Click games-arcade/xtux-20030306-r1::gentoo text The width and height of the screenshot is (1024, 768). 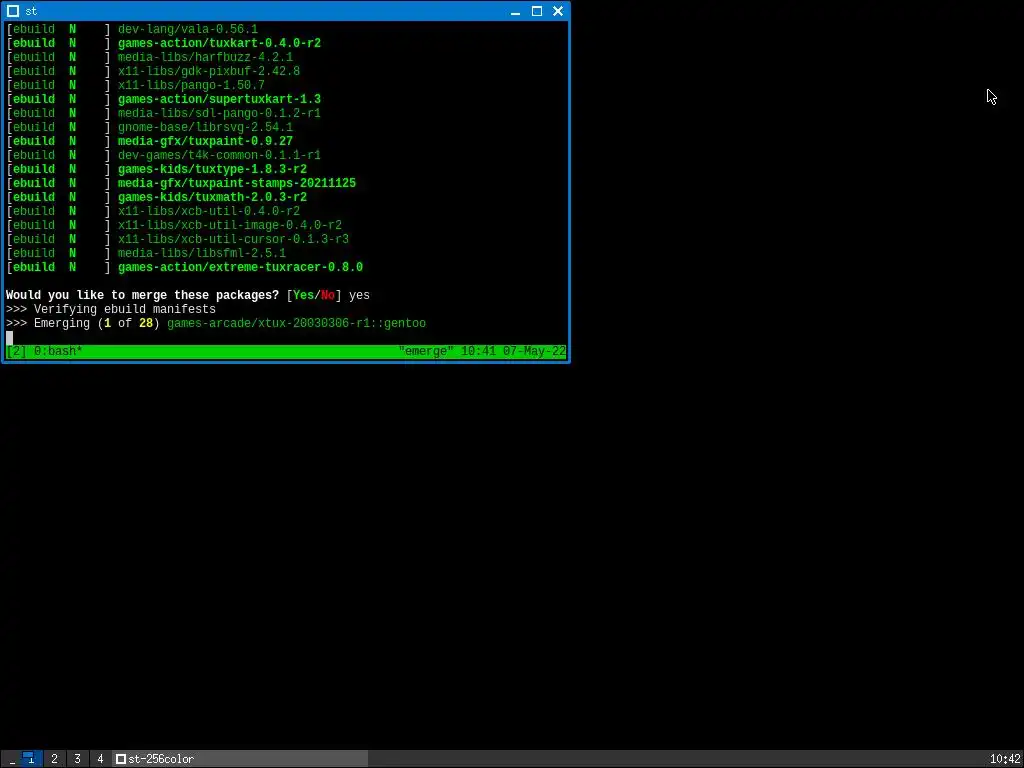296,323
